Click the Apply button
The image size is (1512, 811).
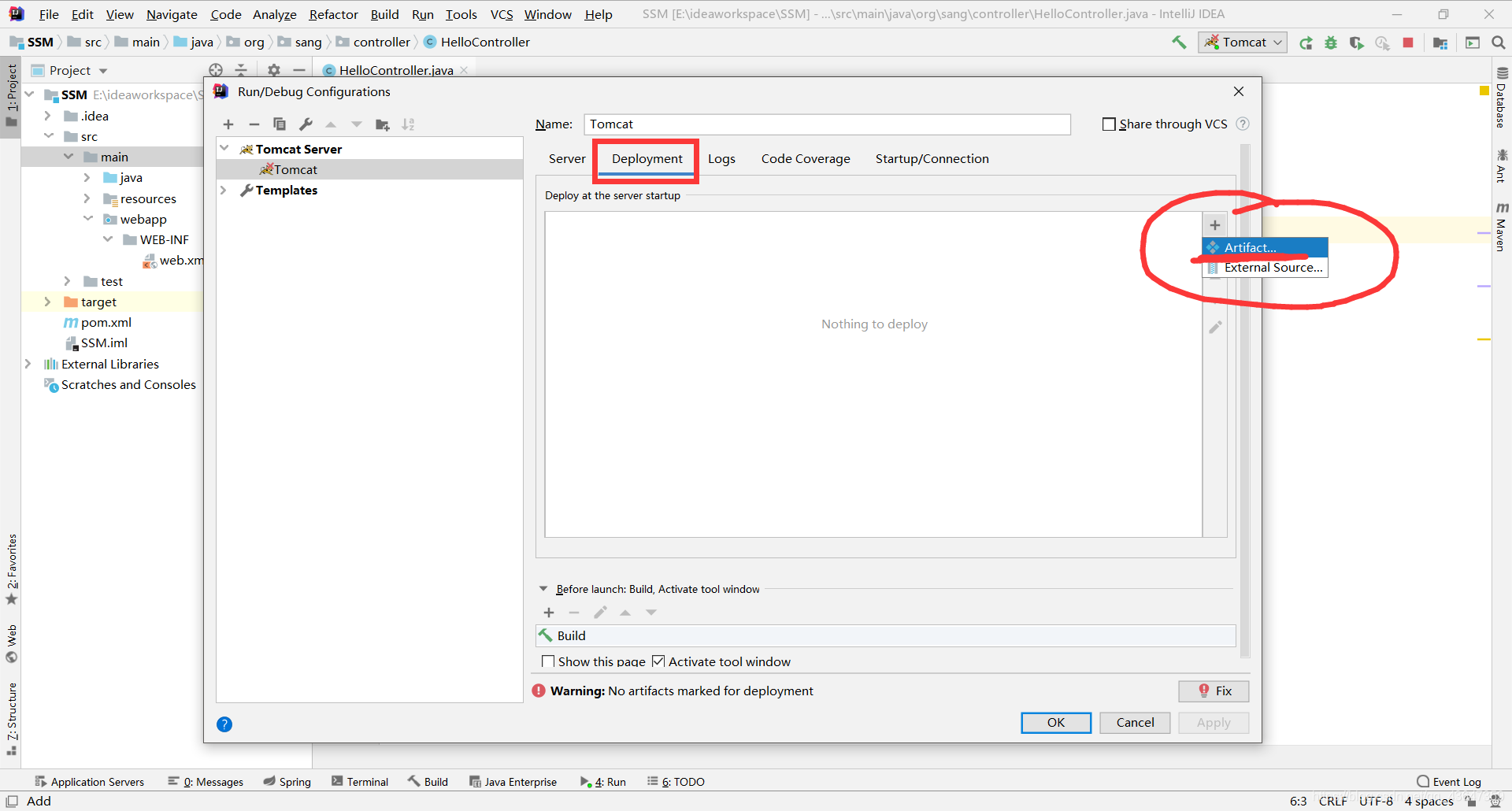(1214, 723)
